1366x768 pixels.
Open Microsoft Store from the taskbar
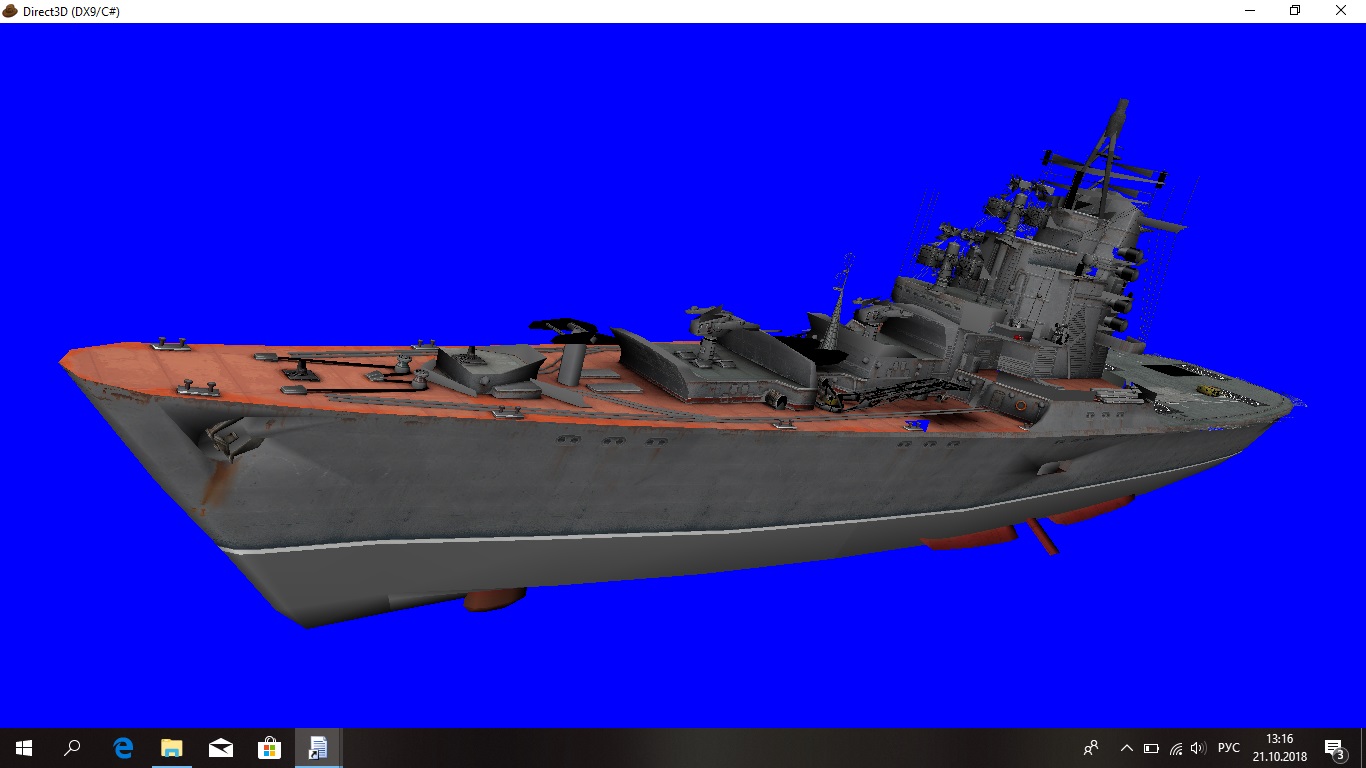pyautogui.click(x=270, y=748)
